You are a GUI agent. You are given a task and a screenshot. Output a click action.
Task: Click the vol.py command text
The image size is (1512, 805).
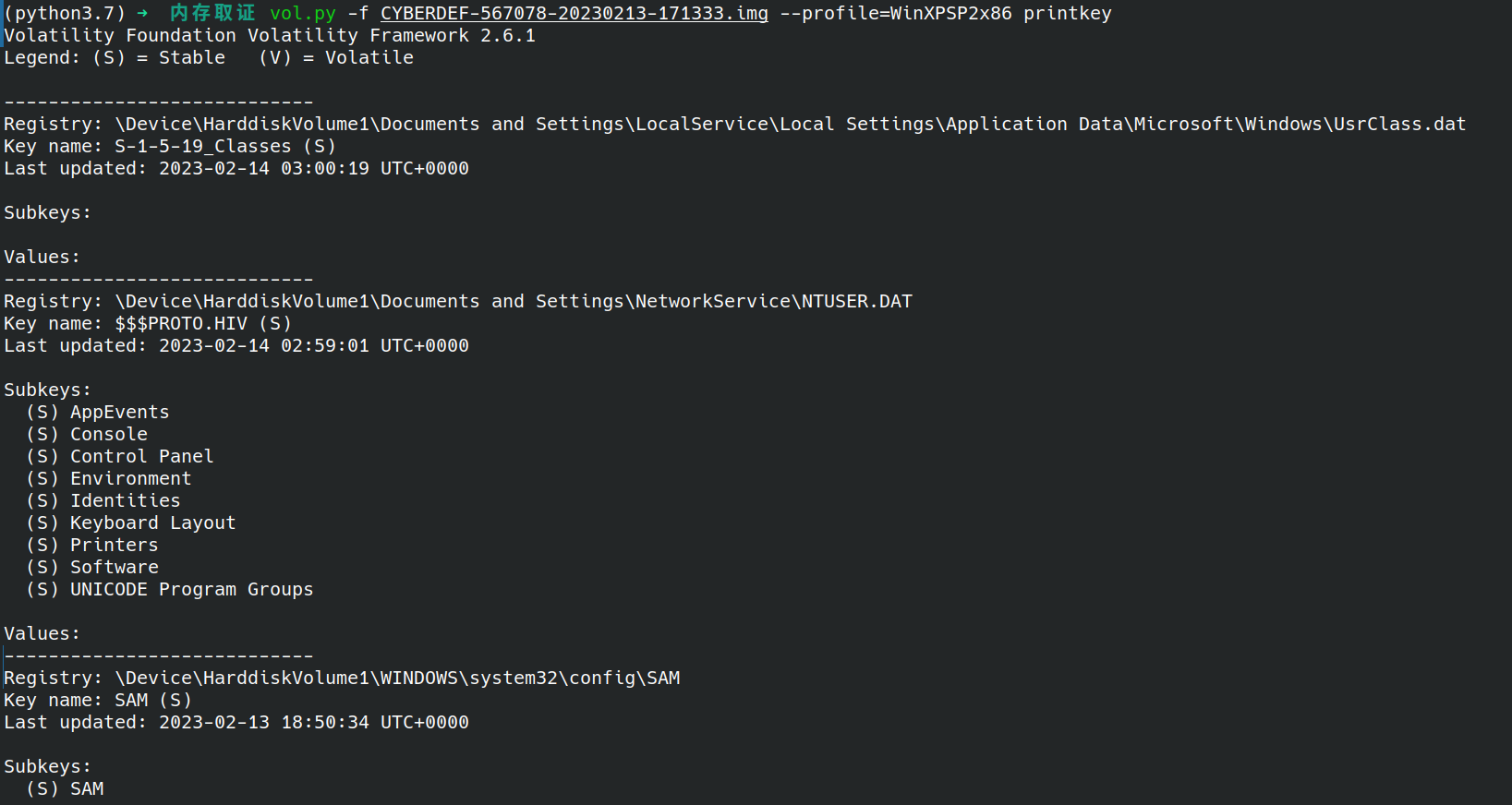pyautogui.click(x=303, y=14)
